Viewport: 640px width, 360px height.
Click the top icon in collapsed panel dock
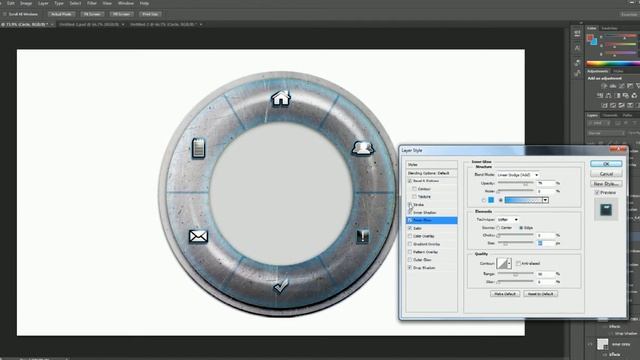point(577,33)
